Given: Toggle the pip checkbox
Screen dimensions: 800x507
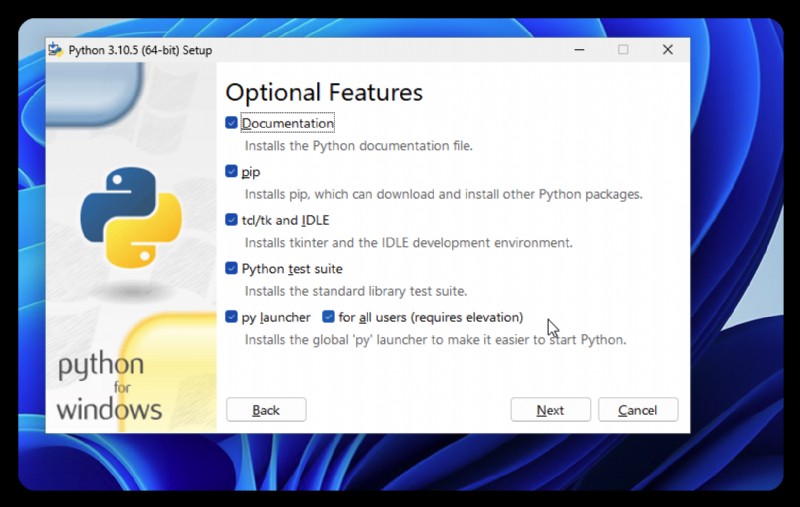Looking at the screenshot, I should 231,171.
